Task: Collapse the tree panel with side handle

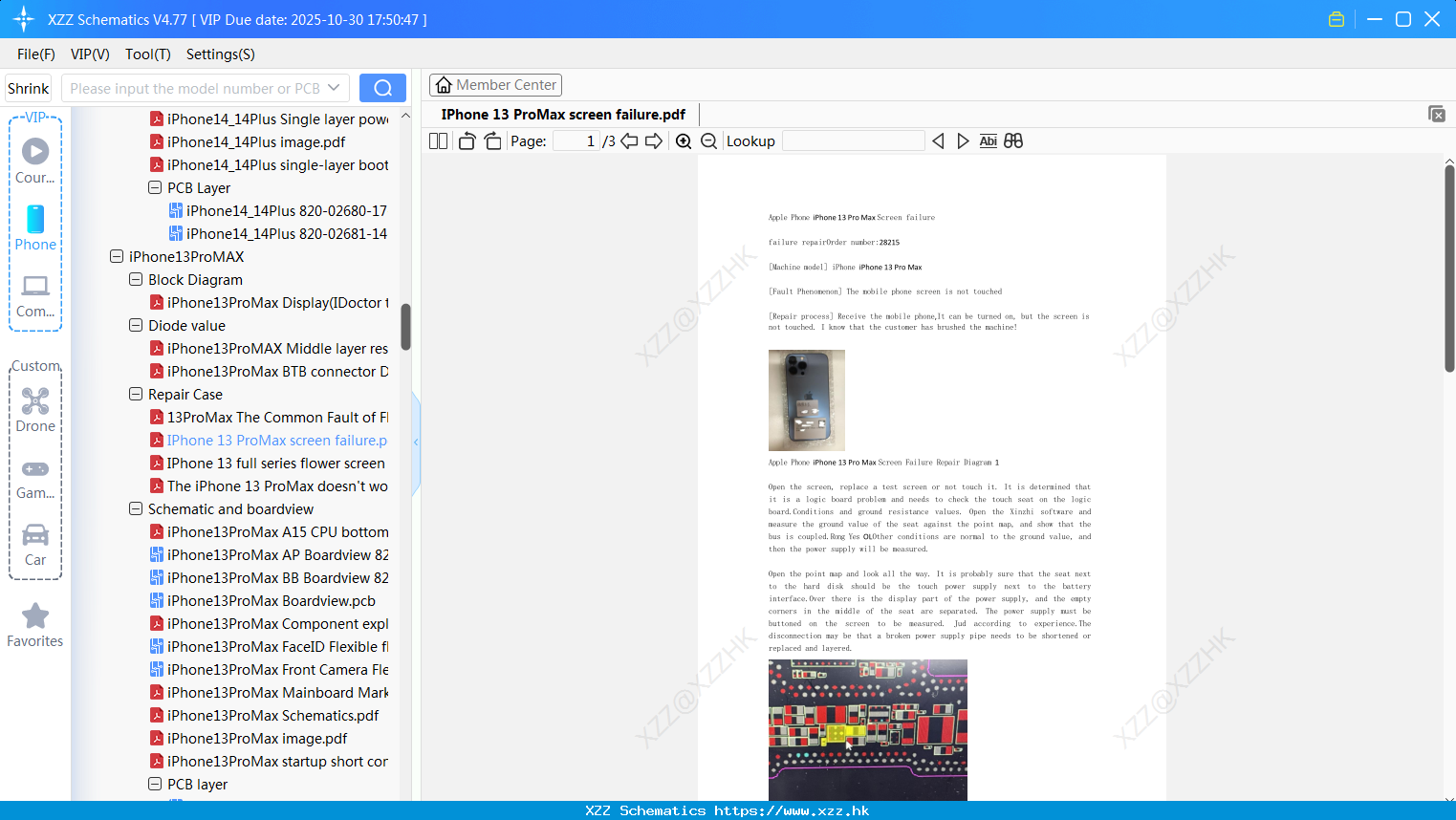Action: [416, 442]
